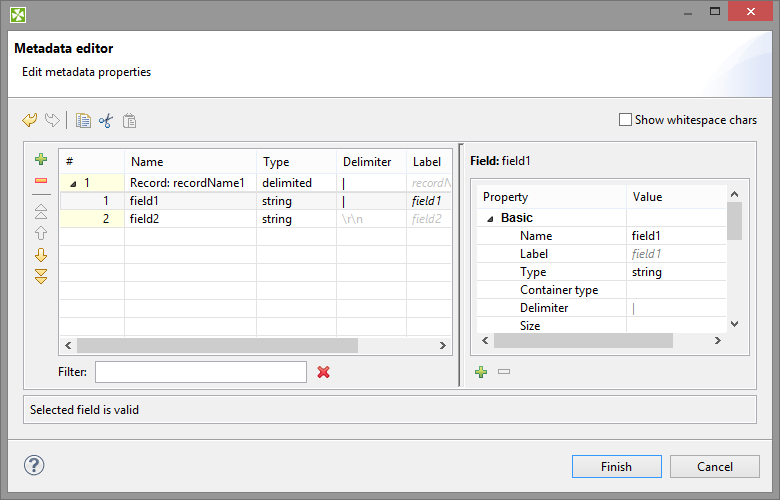
Task: Click the Finish button
Action: click(x=616, y=466)
